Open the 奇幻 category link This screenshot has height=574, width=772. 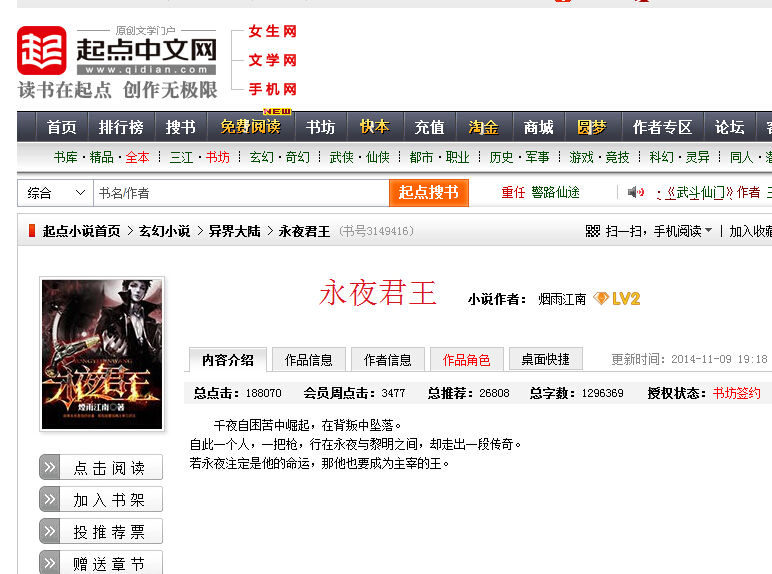(297, 157)
